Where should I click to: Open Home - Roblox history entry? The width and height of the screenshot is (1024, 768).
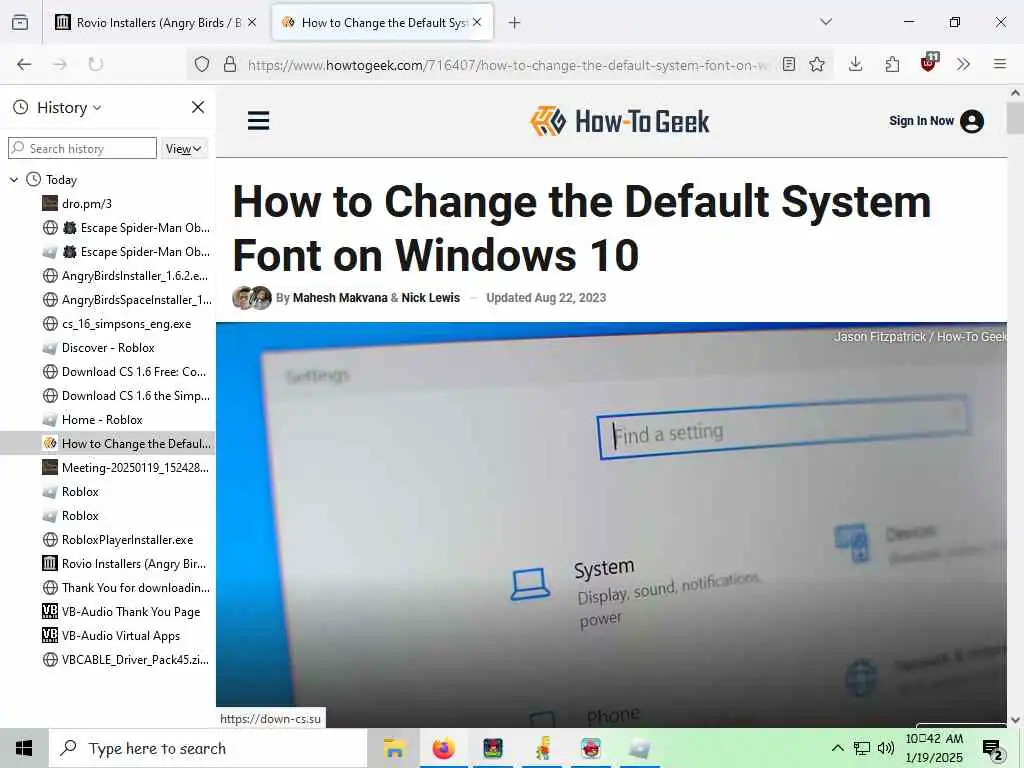click(107, 420)
